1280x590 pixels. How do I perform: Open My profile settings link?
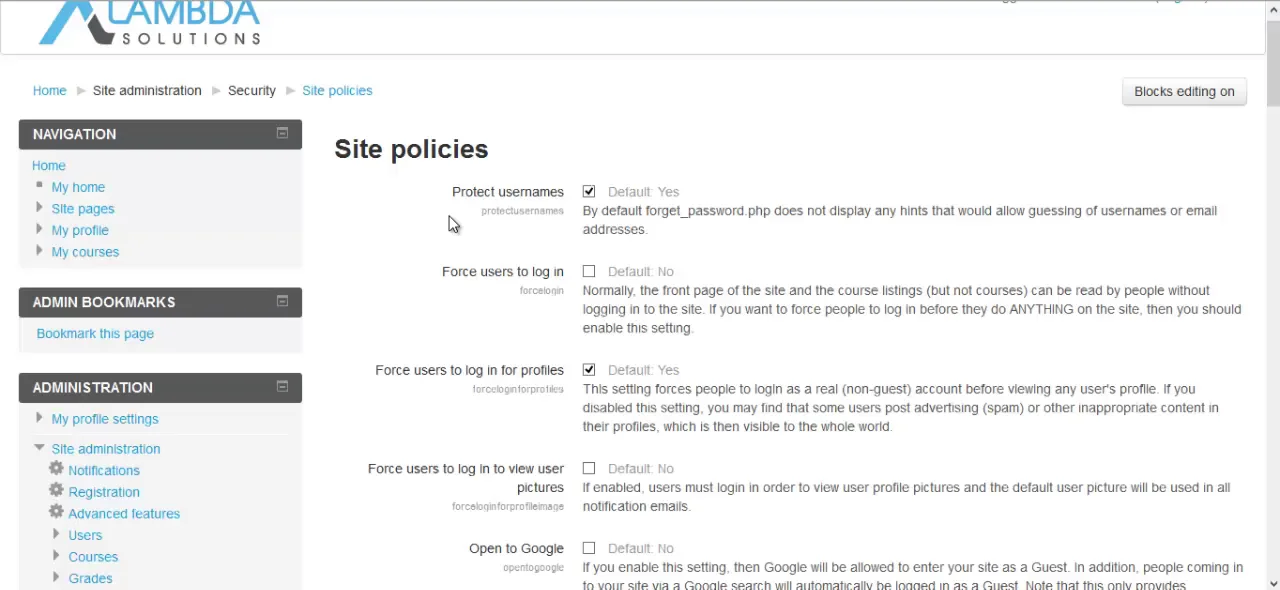coord(105,419)
